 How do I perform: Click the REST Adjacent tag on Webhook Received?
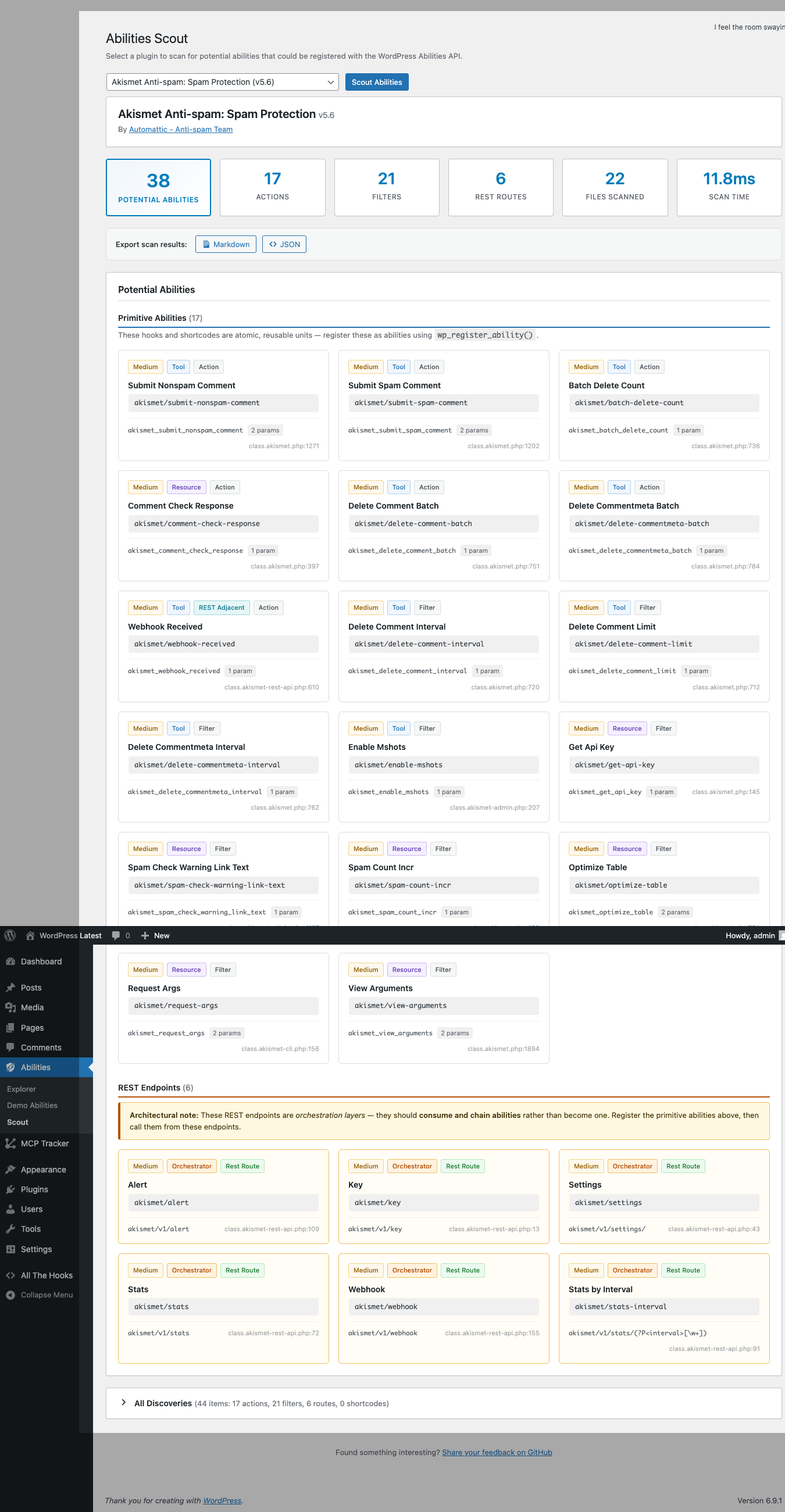(222, 607)
